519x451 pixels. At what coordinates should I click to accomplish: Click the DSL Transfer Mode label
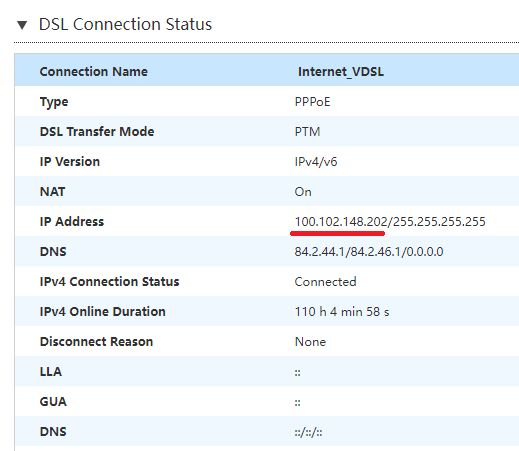coord(97,132)
